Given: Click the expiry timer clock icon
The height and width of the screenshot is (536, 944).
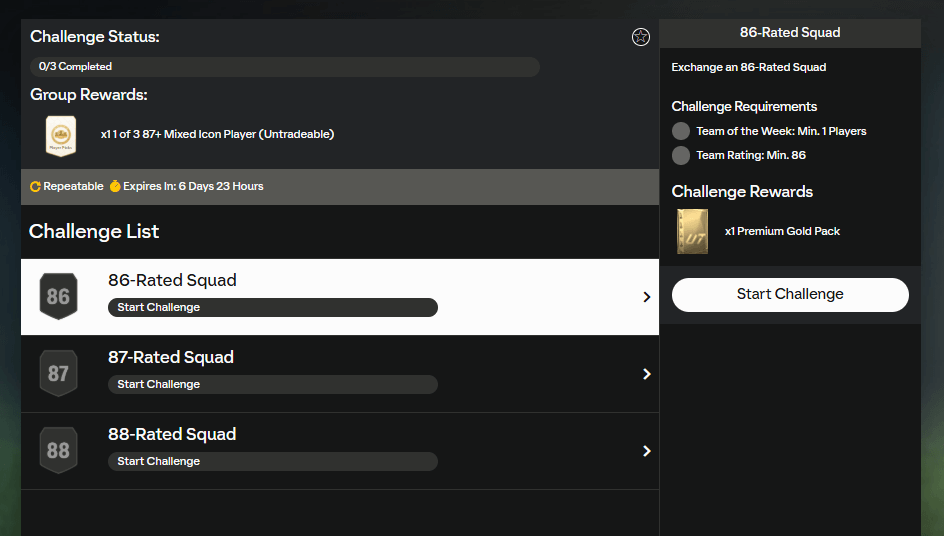Looking at the screenshot, I should tap(115, 187).
